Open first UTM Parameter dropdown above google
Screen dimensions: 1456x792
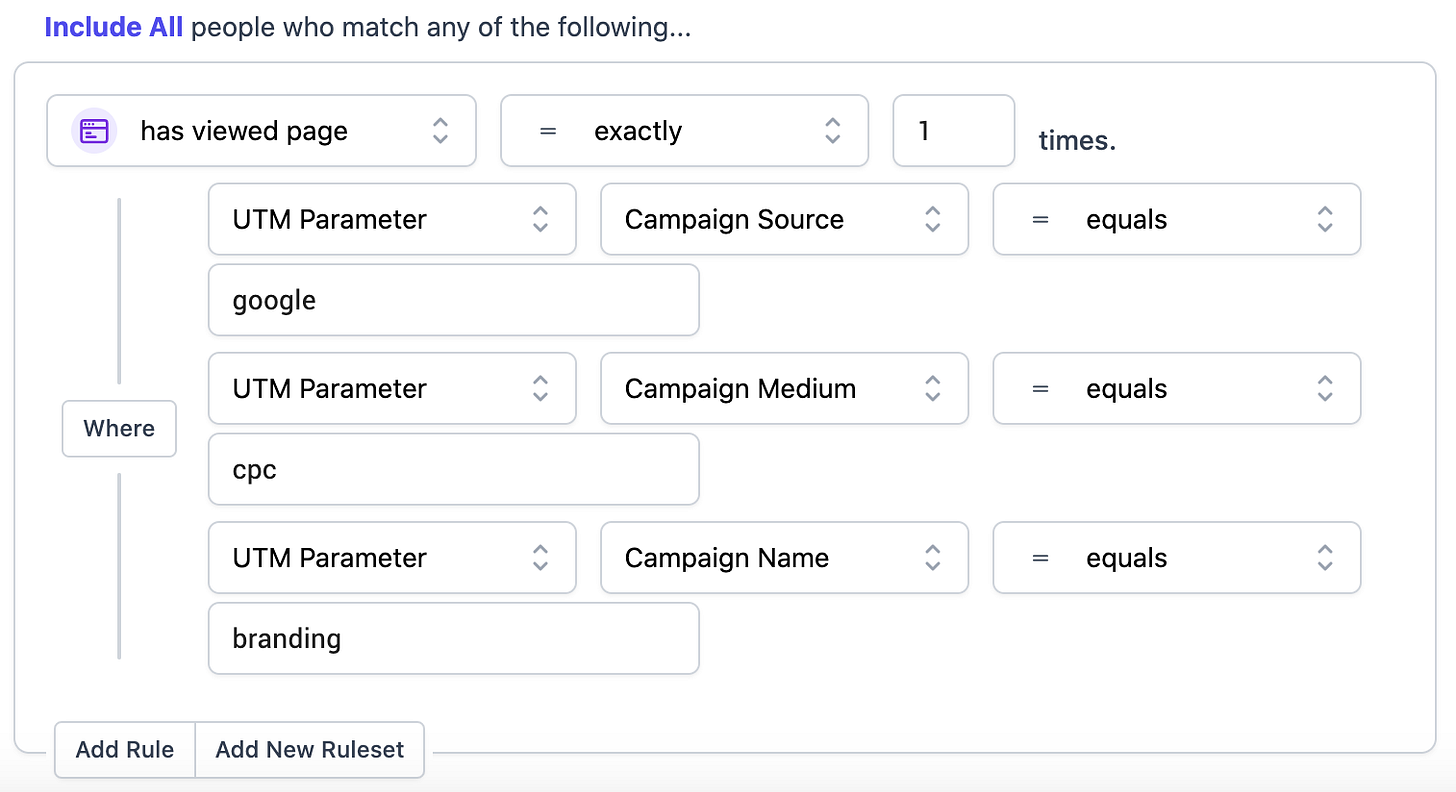pyautogui.click(x=392, y=219)
